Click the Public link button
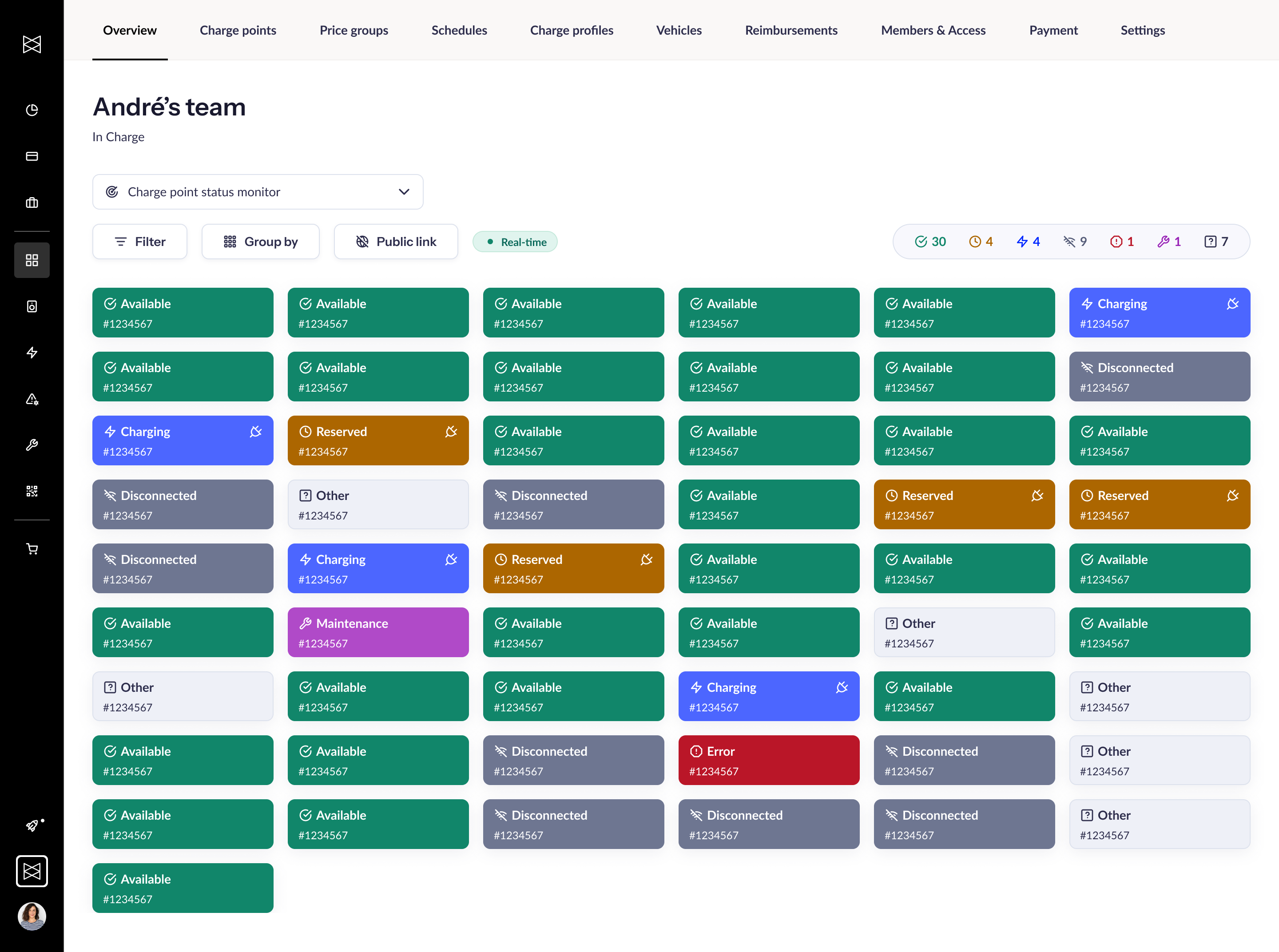This screenshot has height=952, width=1279. (396, 242)
